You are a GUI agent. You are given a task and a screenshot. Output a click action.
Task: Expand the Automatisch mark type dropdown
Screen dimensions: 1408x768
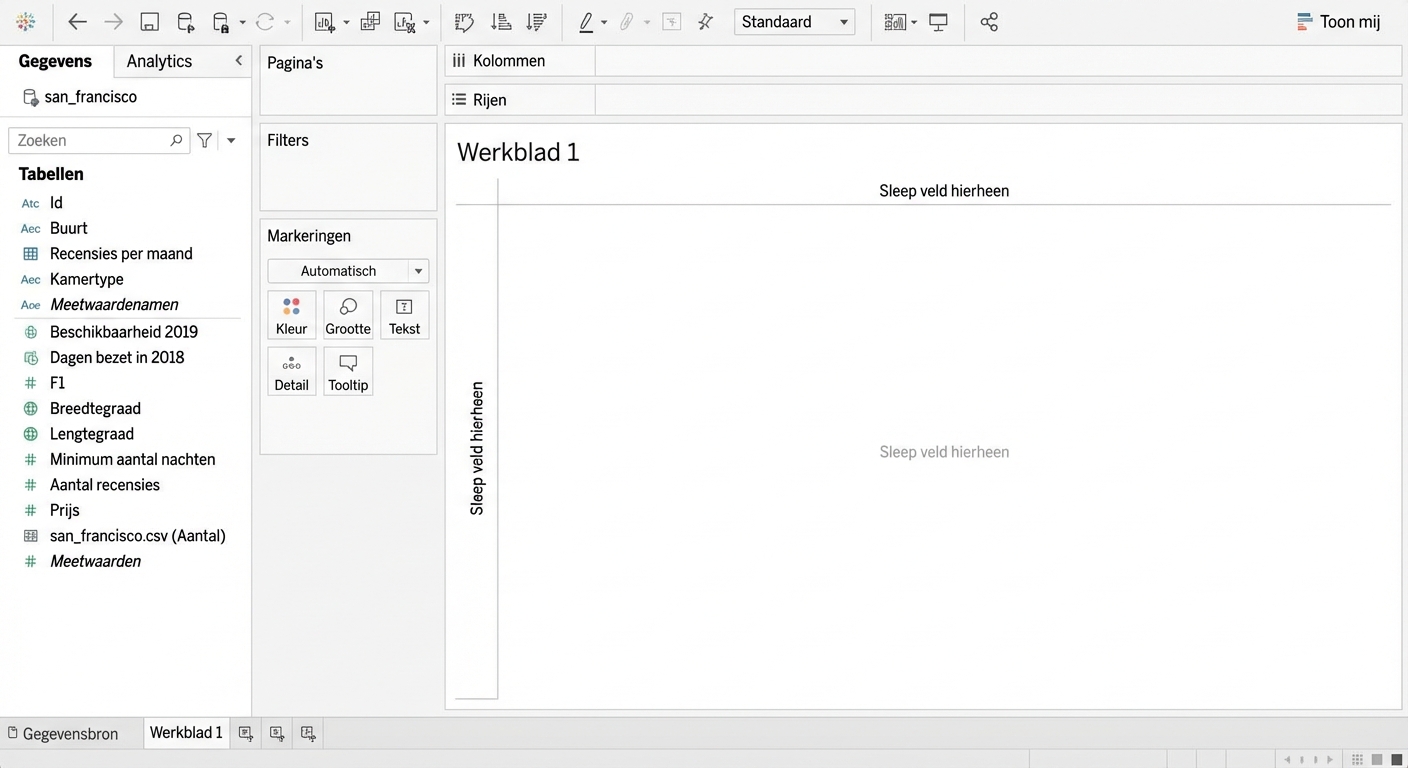[418, 271]
